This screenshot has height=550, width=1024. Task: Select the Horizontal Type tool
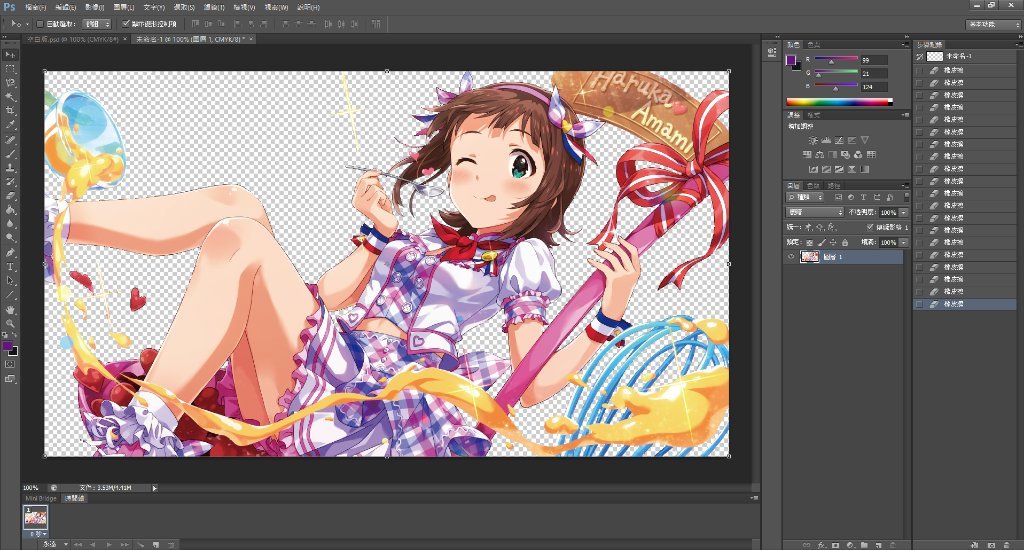(x=10, y=267)
